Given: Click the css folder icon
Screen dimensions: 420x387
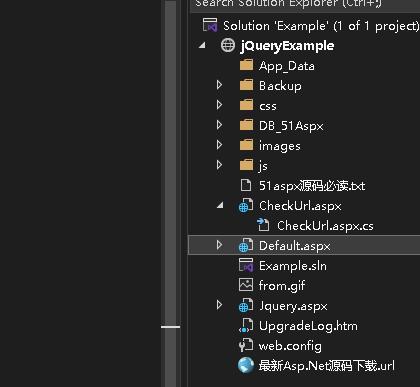Looking at the screenshot, I should (x=247, y=105).
